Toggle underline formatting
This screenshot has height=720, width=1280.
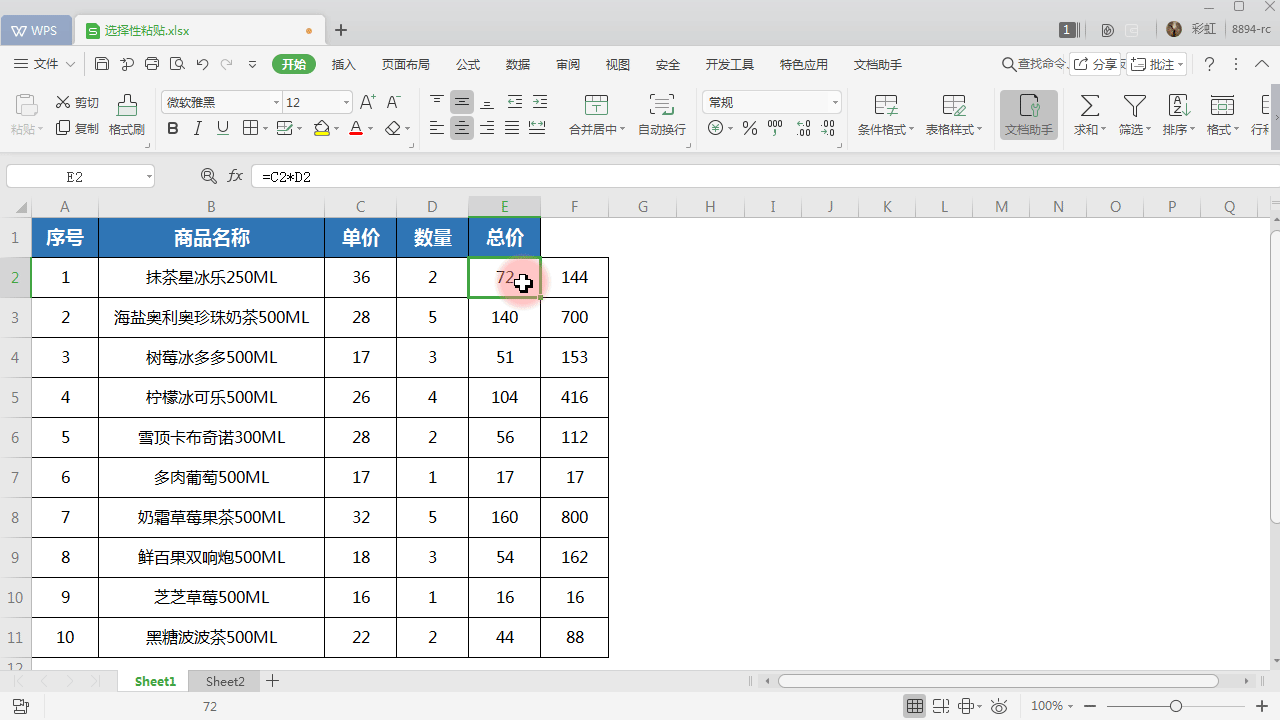click(x=222, y=129)
